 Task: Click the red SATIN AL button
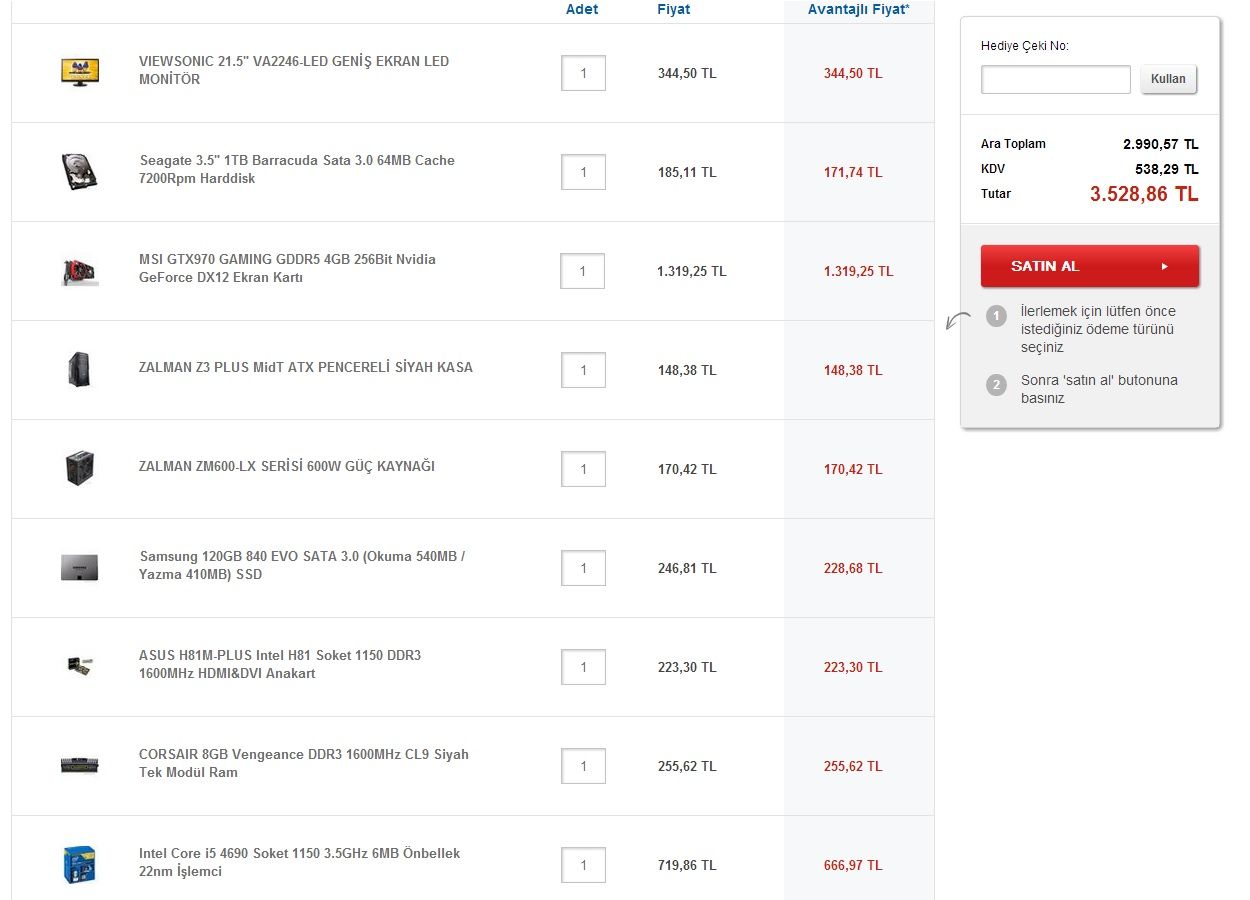(x=1090, y=266)
